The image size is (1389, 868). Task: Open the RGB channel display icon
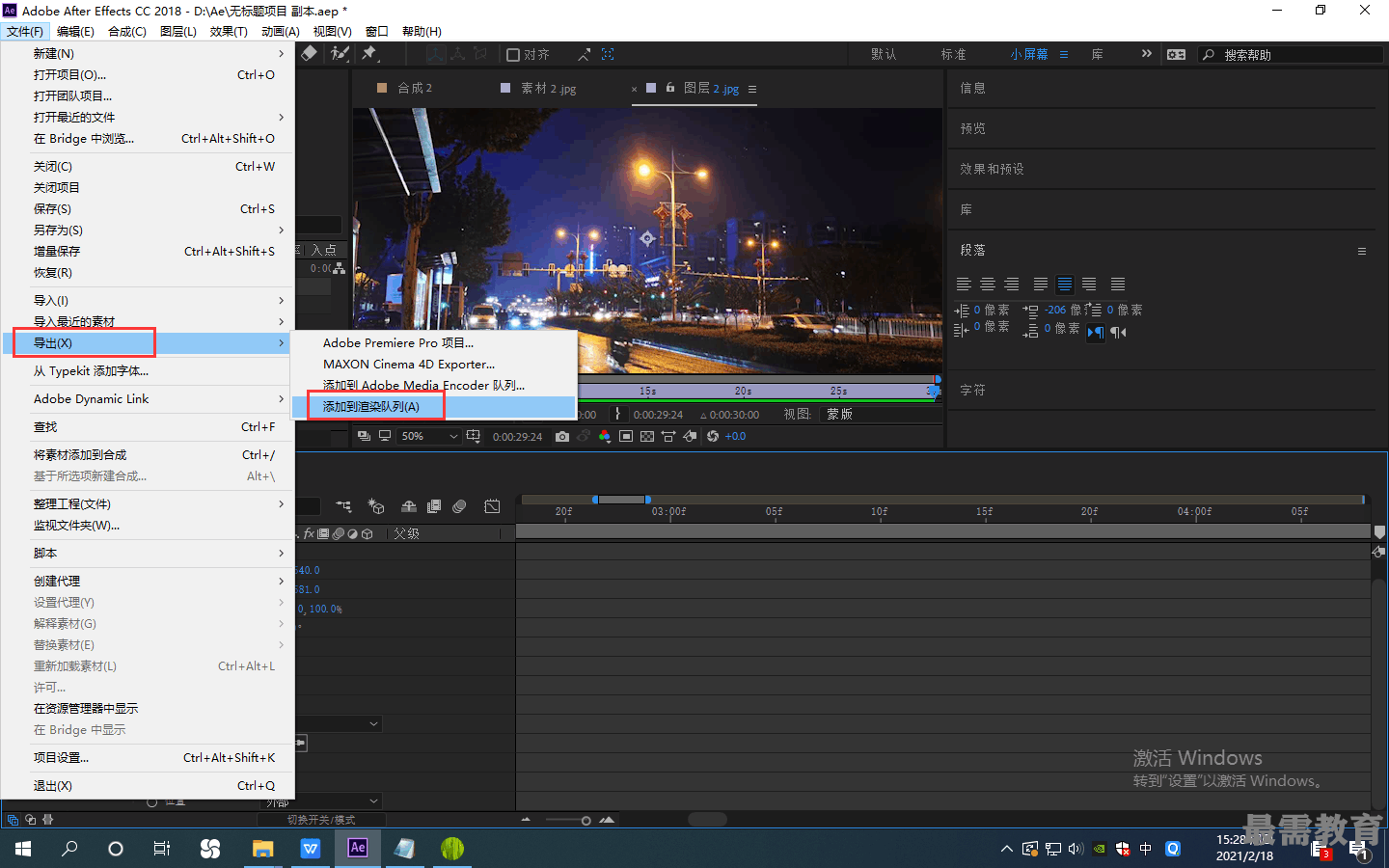coord(605,437)
